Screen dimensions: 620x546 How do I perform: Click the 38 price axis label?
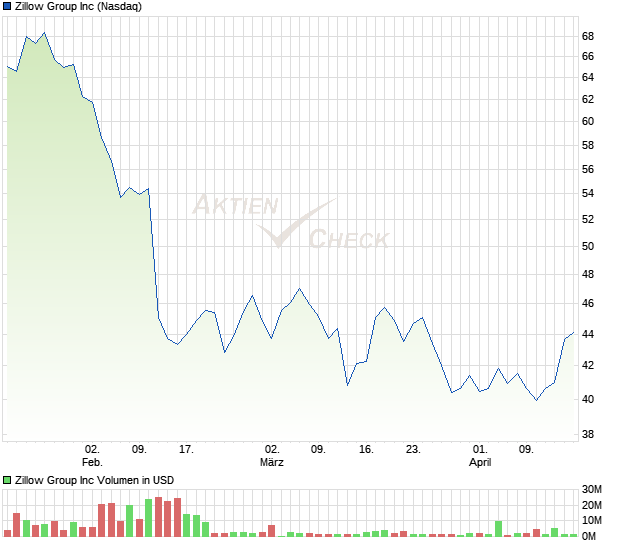click(588, 435)
